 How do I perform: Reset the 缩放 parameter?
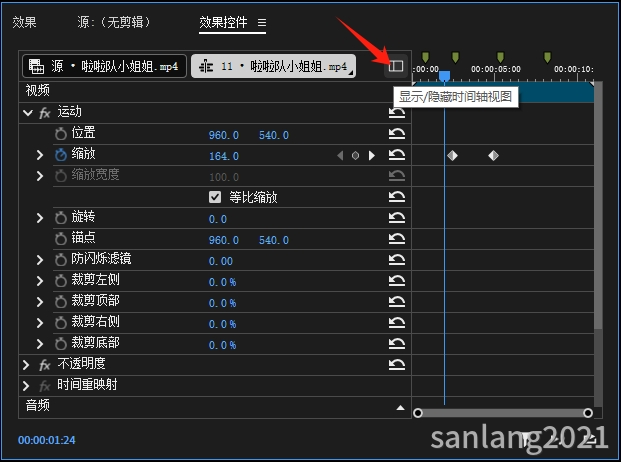396,155
